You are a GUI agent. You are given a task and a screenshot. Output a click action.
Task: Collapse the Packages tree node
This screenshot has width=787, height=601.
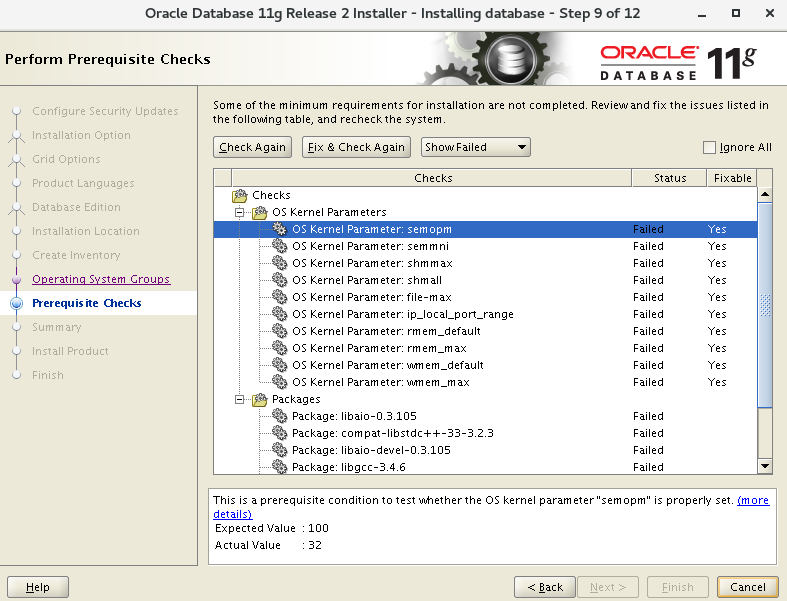click(240, 400)
